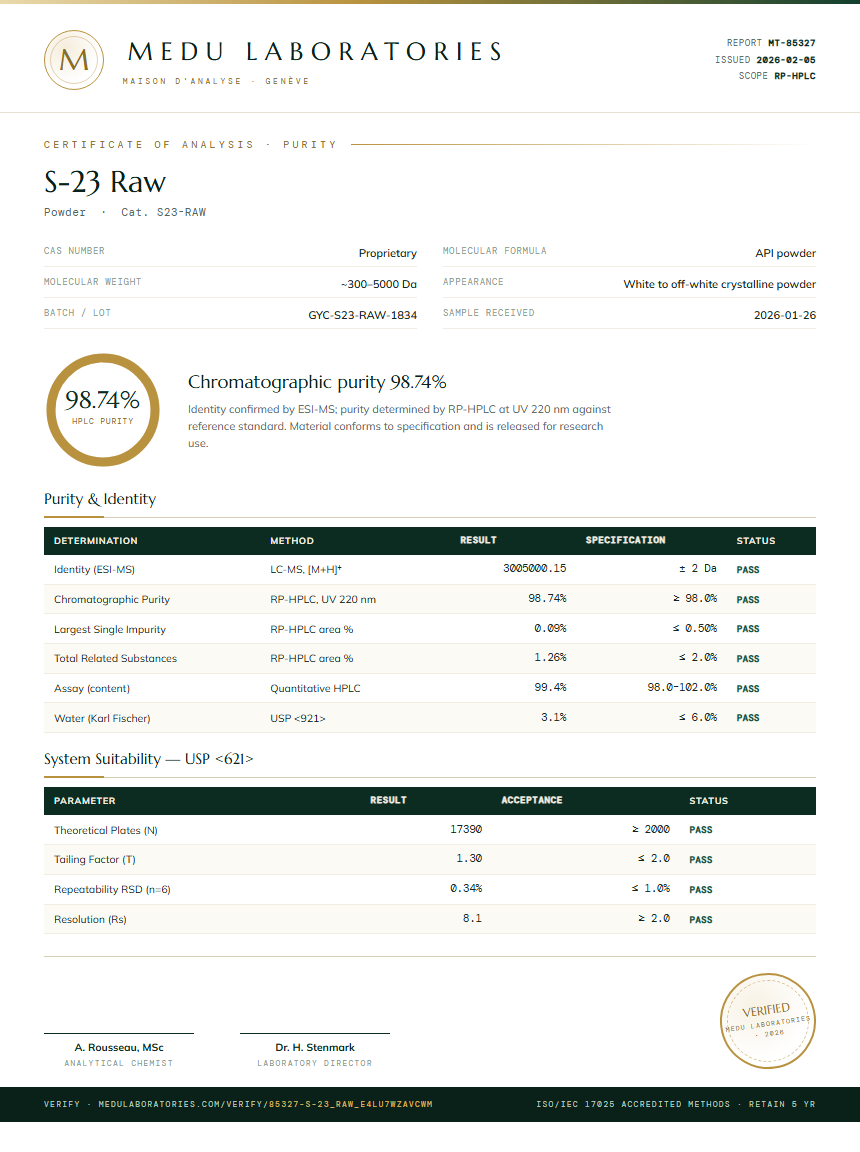Select the Repeatability RSD result 0.34%
The image size is (860, 1152).
coord(466,888)
